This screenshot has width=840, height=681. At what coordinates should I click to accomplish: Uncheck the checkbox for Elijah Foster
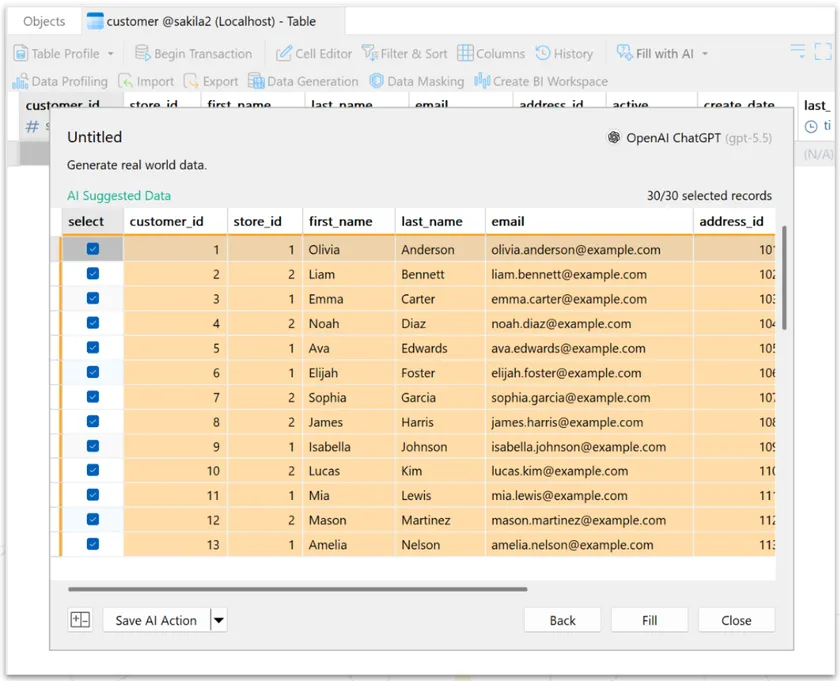click(93, 372)
